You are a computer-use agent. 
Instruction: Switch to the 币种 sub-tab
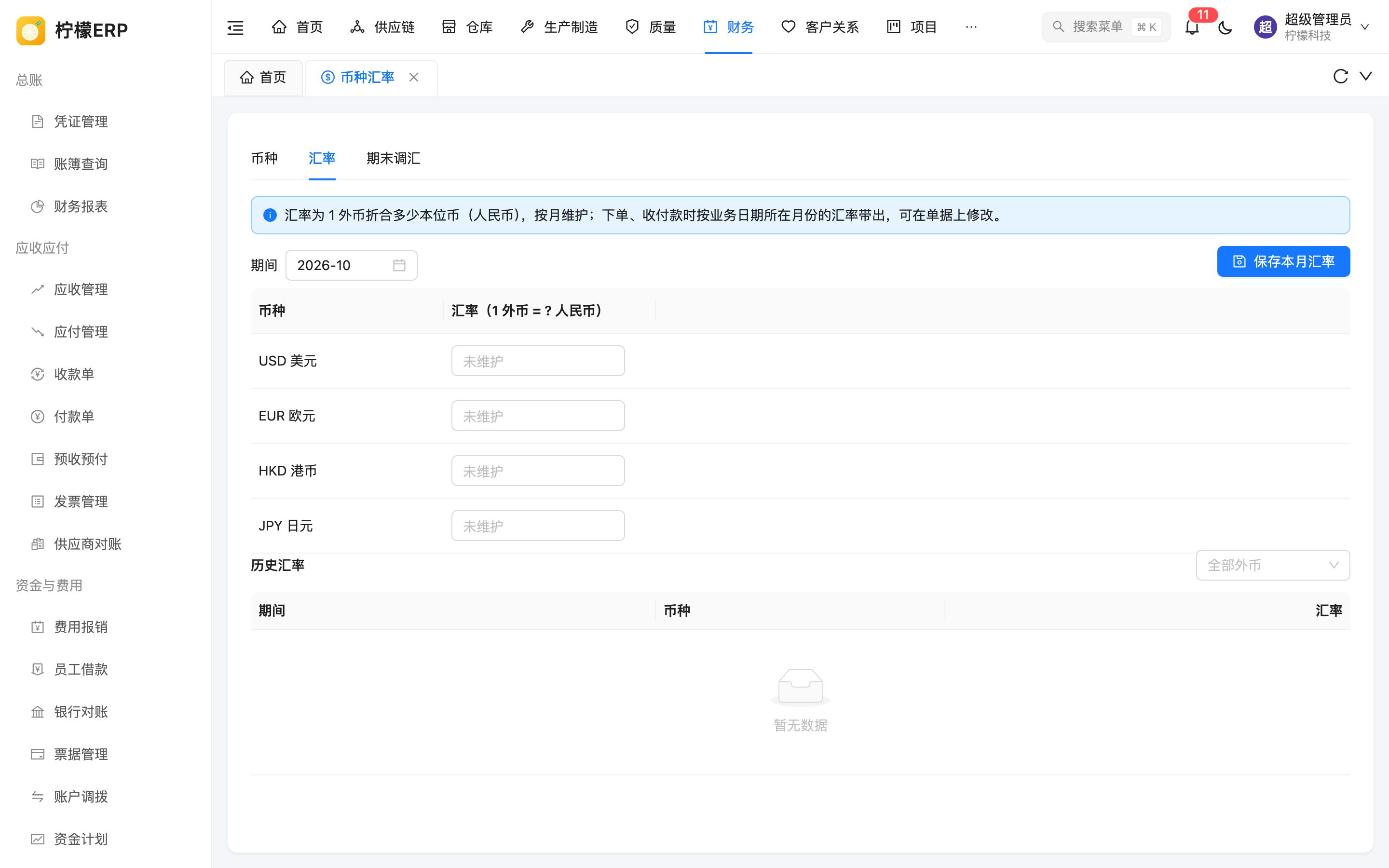[264, 159]
